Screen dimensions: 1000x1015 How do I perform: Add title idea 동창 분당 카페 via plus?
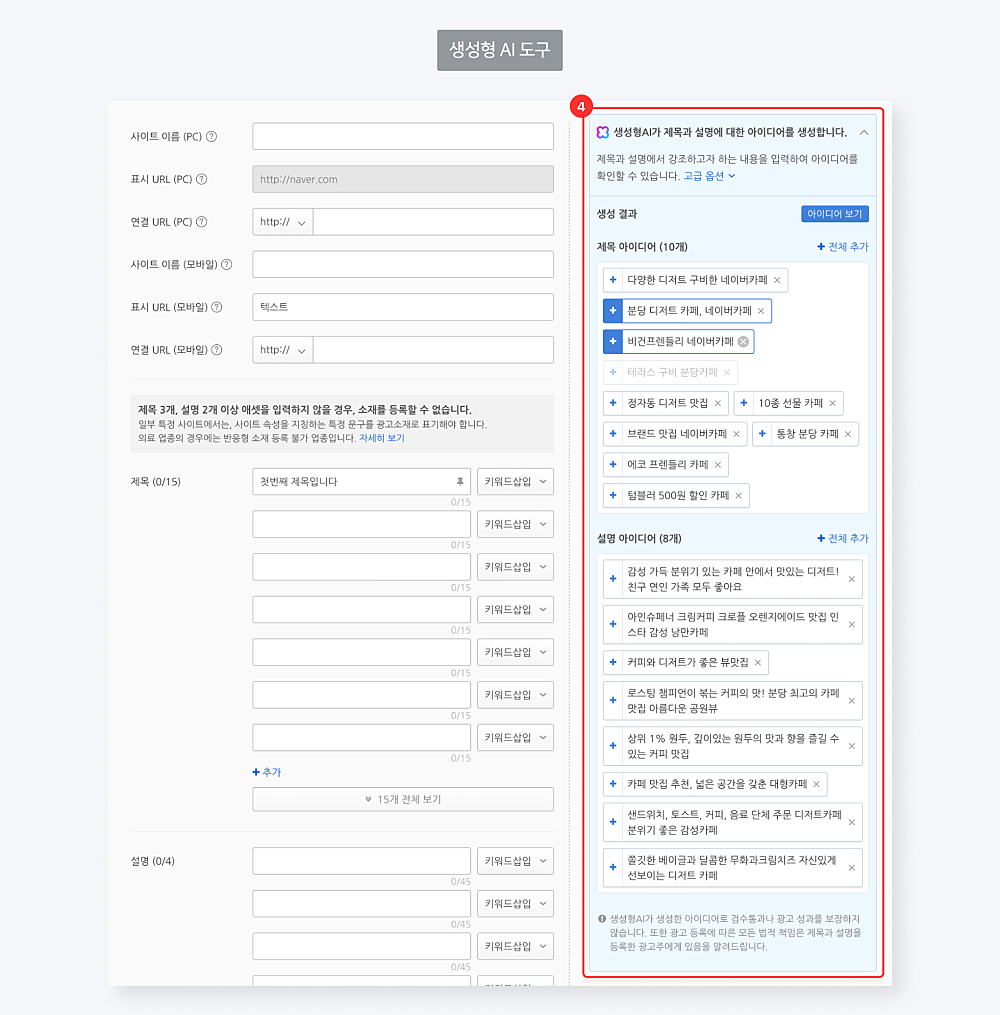(x=762, y=434)
